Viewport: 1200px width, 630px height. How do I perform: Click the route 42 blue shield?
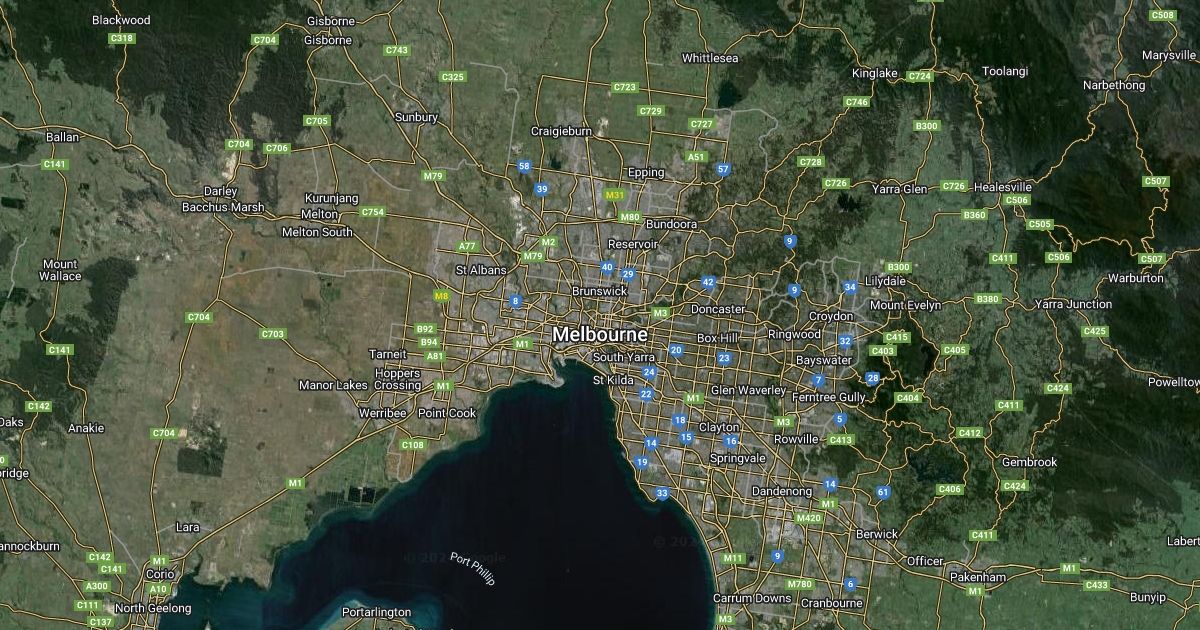[x=708, y=283]
